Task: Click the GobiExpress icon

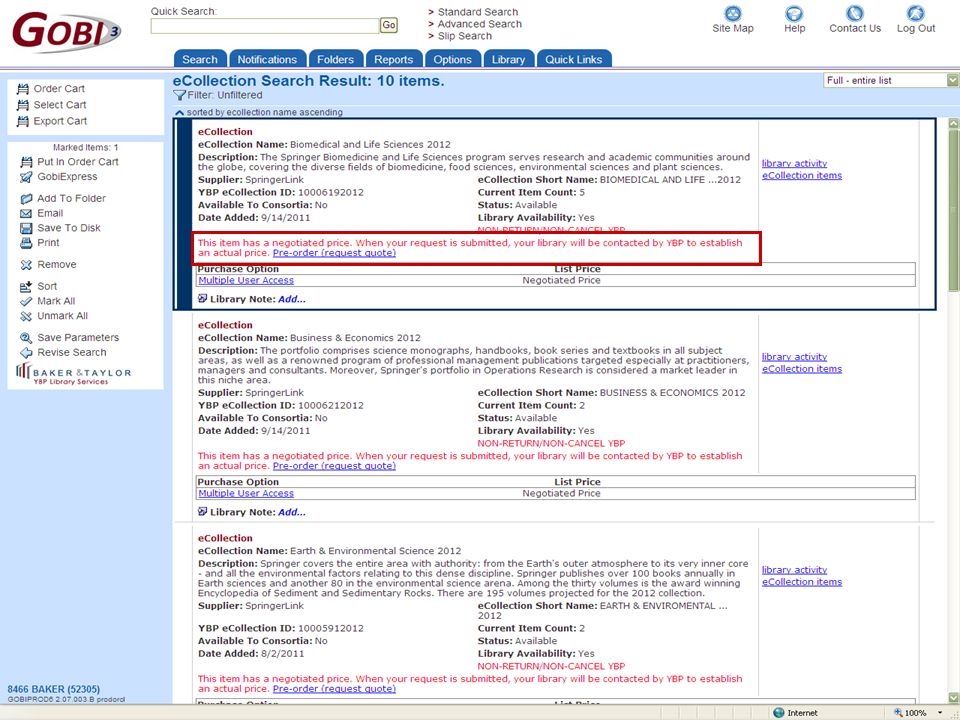Action: pyautogui.click(x=26, y=177)
